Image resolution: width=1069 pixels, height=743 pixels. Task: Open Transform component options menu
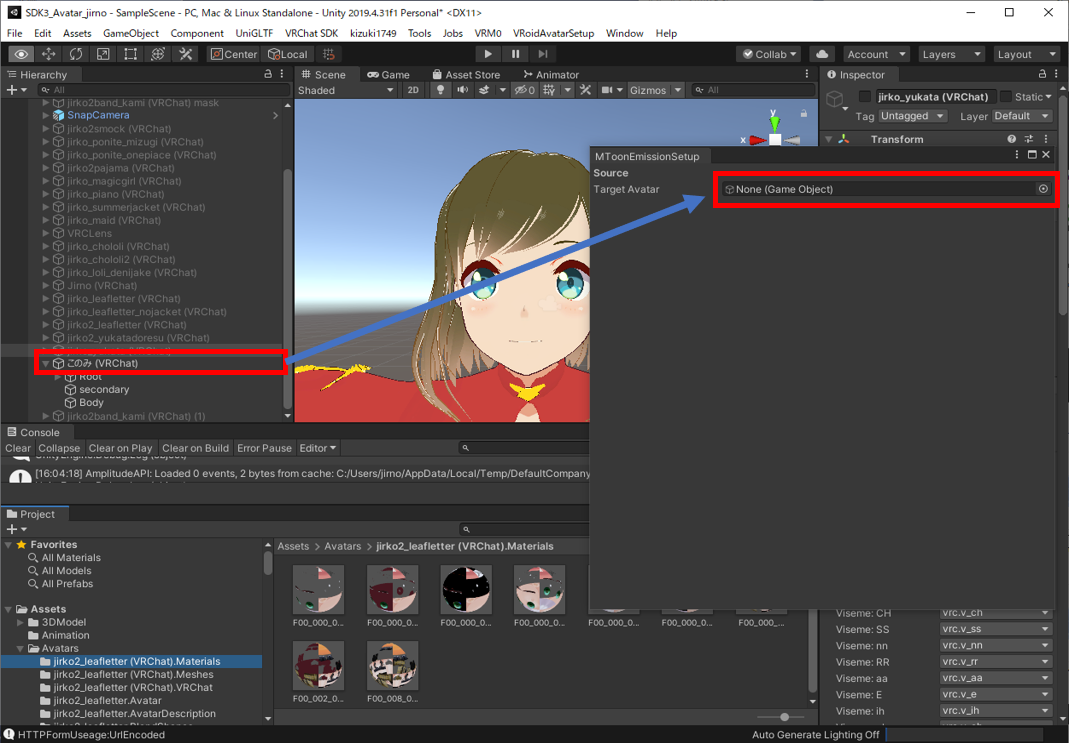click(1046, 139)
